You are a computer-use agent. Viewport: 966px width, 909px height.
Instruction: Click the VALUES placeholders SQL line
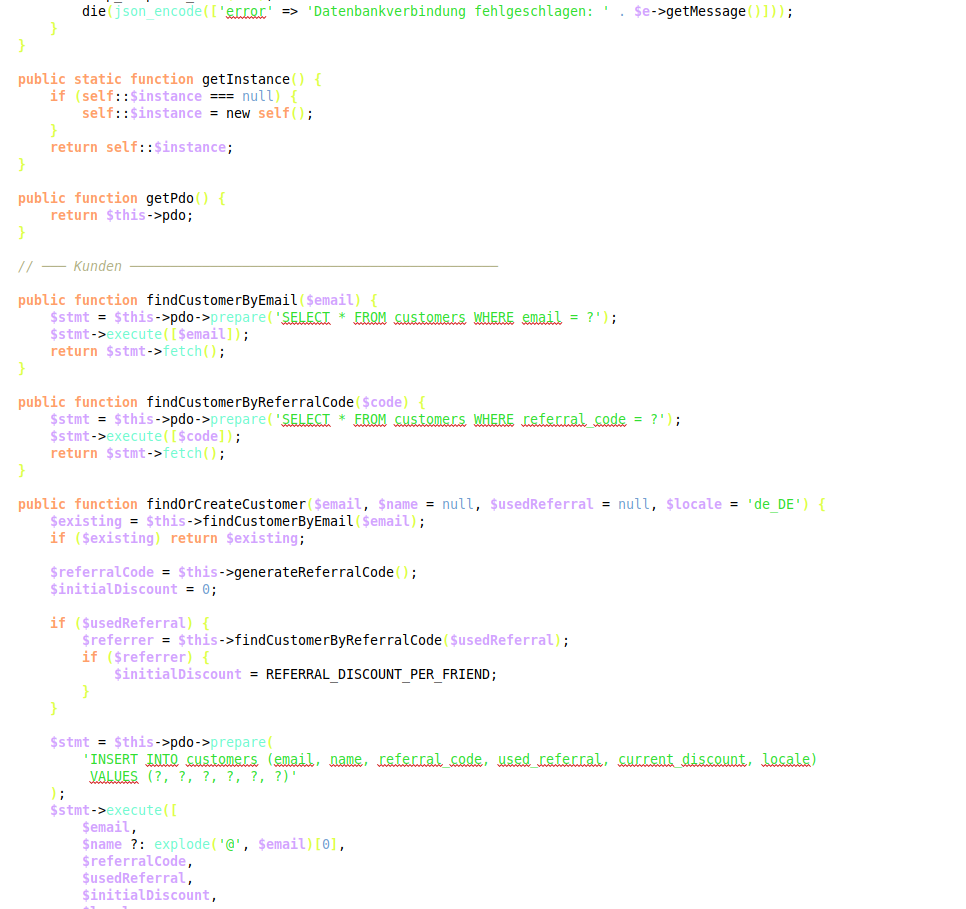[194, 776]
